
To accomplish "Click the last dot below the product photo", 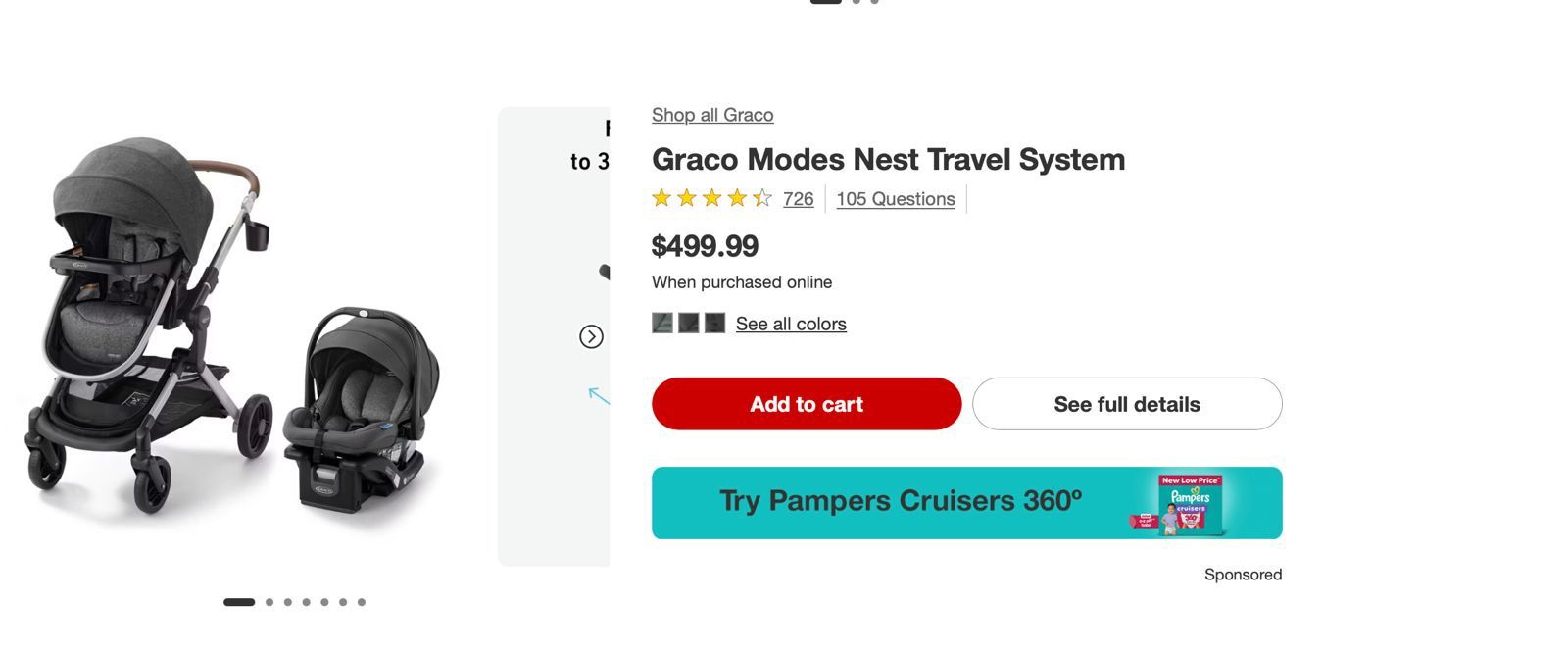I will click(362, 602).
